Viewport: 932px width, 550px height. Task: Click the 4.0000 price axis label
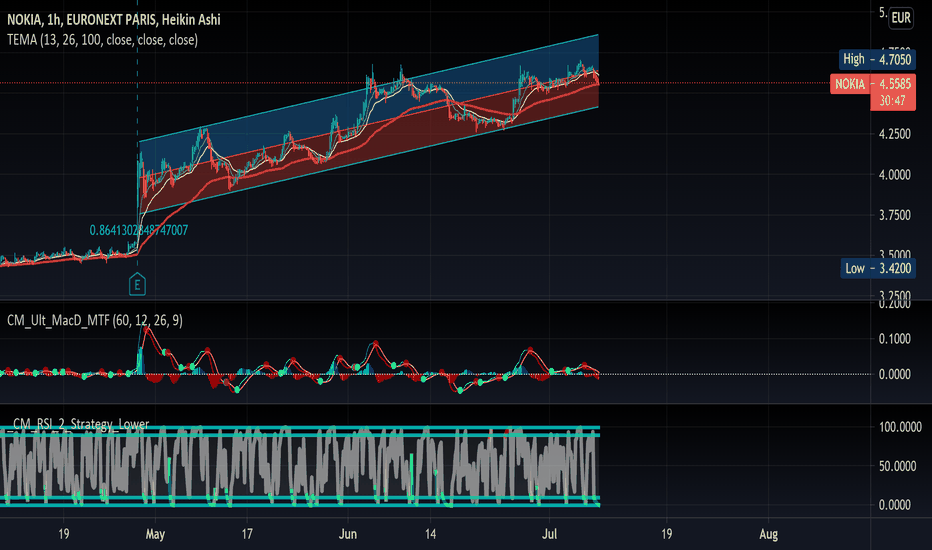(895, 175)
